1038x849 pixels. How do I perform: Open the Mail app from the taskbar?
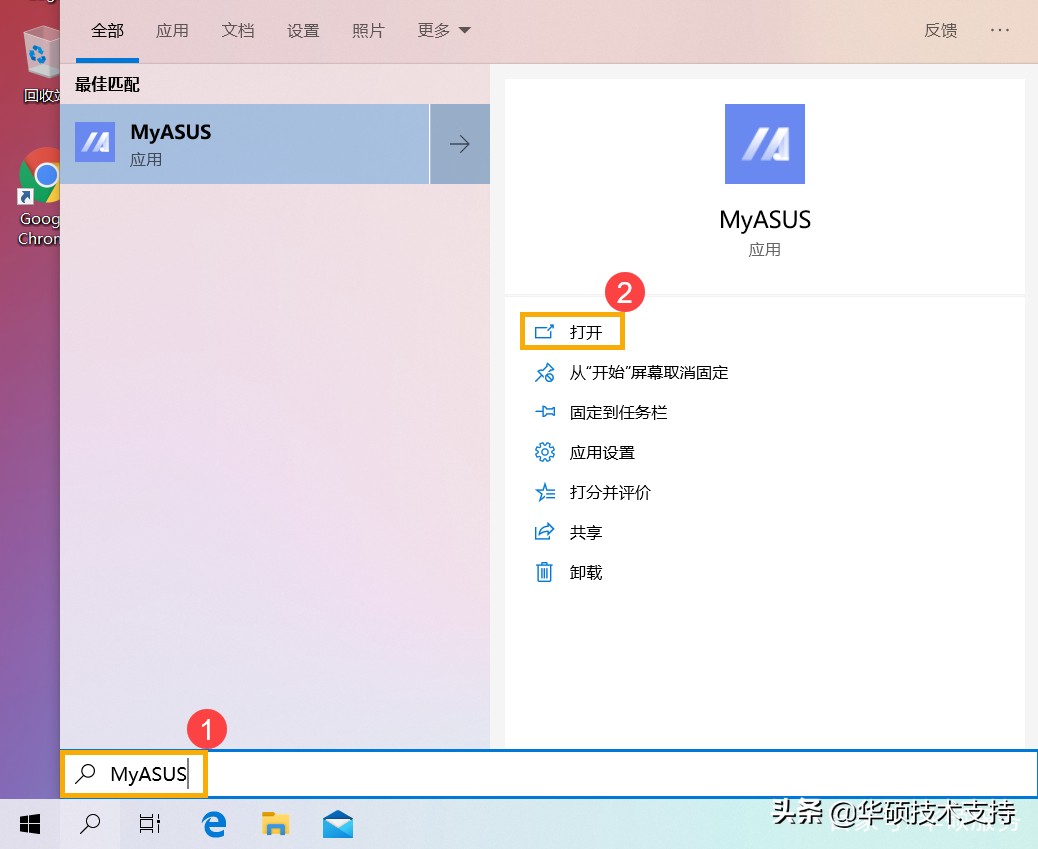(x=337, y=823)
